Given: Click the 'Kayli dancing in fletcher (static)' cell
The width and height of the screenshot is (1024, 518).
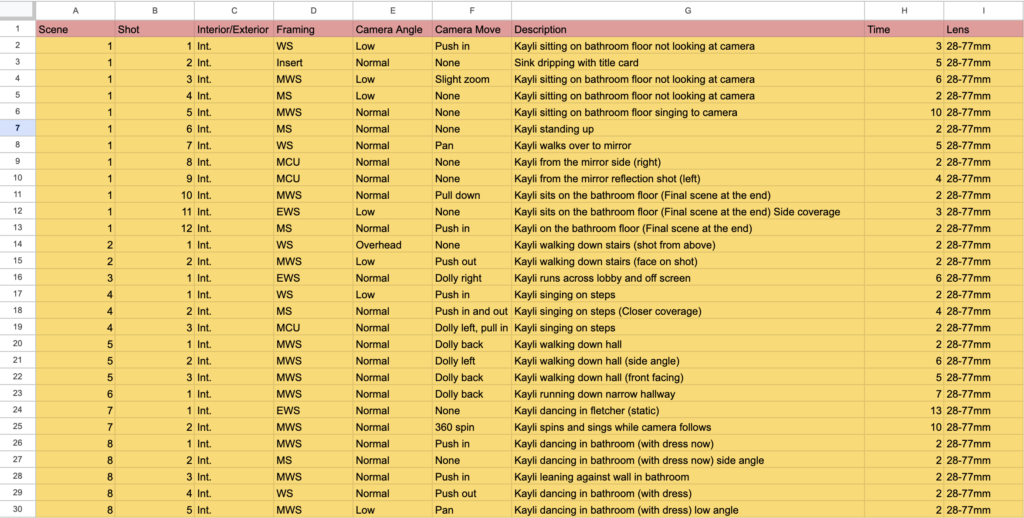Looking at the screenshot, I should (688, 410).
